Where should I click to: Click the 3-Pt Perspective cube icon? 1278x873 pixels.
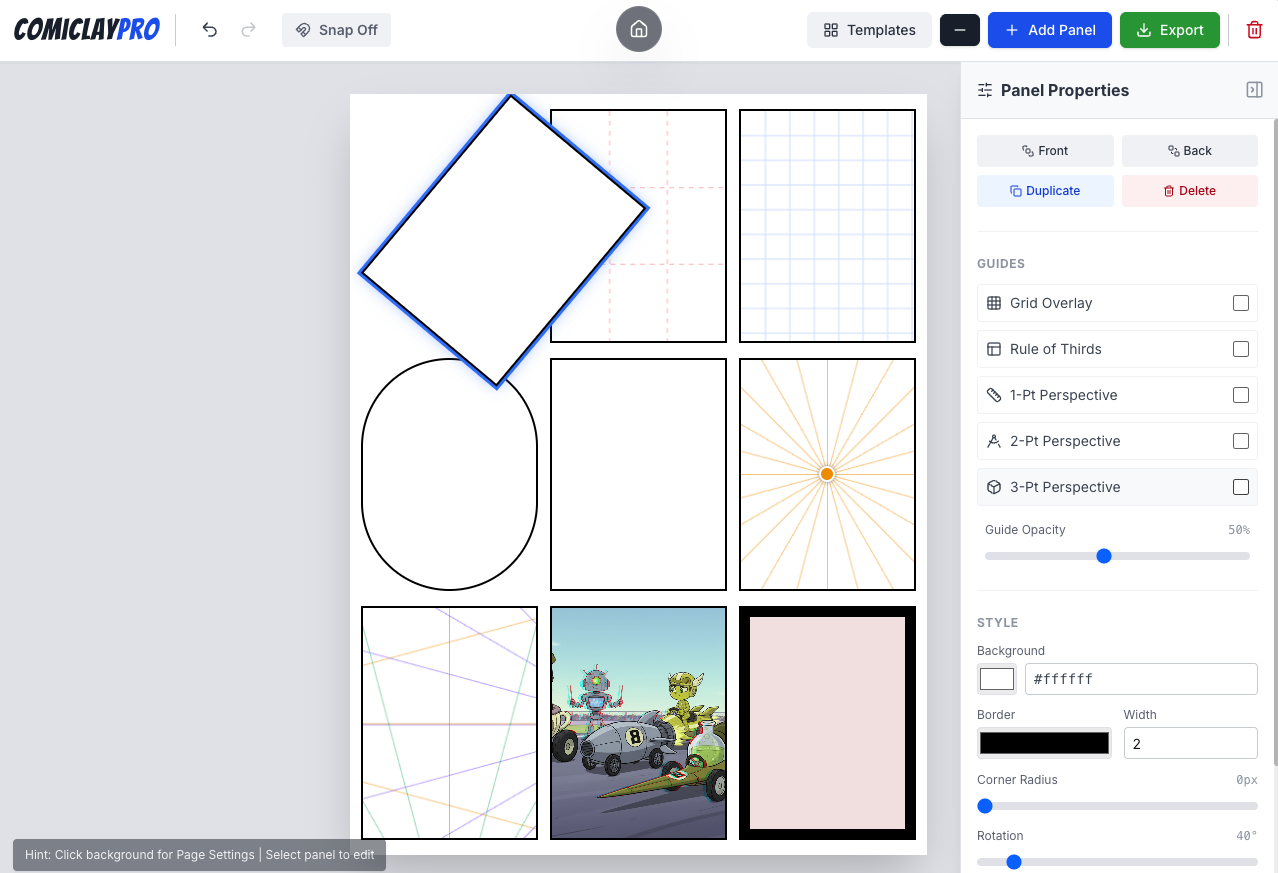coord(994,487)
